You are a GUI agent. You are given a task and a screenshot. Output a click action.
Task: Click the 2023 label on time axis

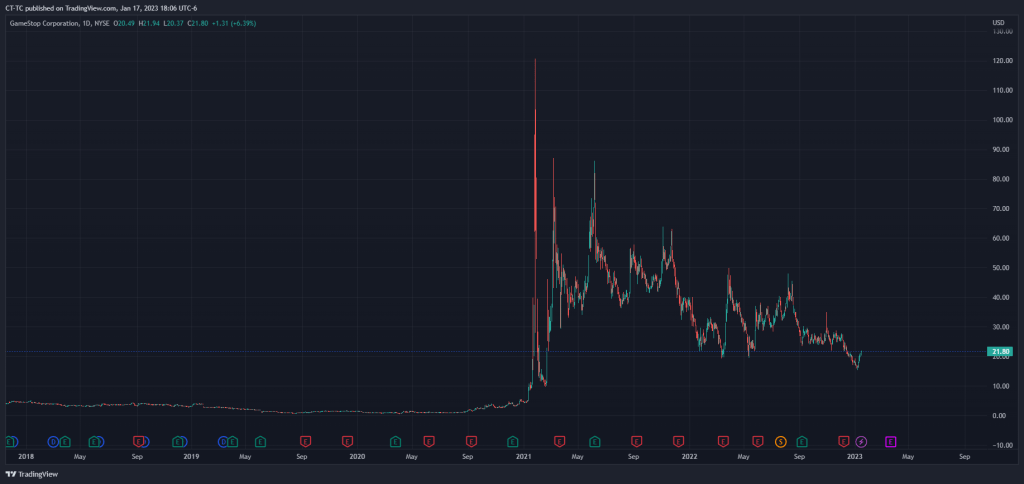(855, 456)
